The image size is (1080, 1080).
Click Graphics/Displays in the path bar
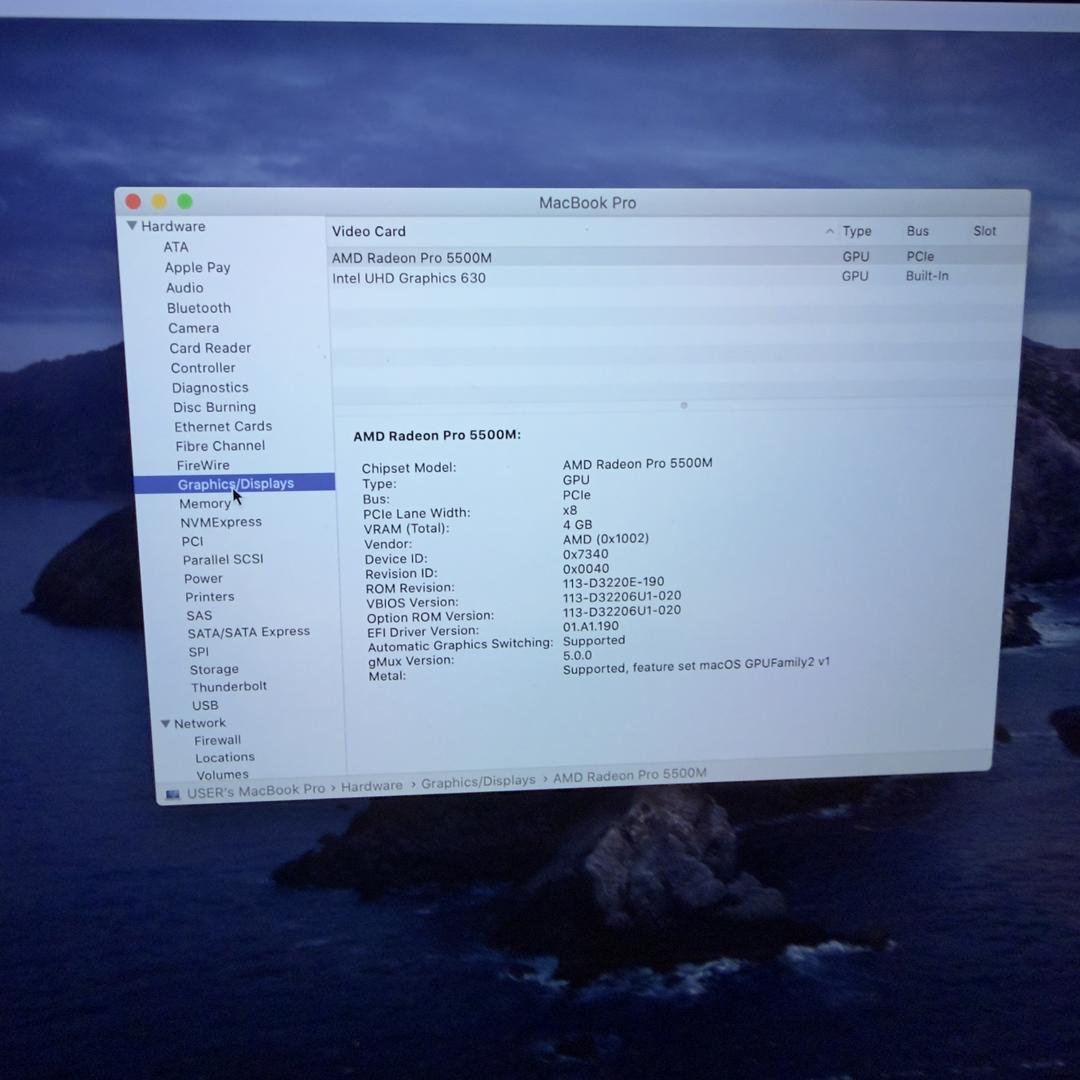click(478, 782)
